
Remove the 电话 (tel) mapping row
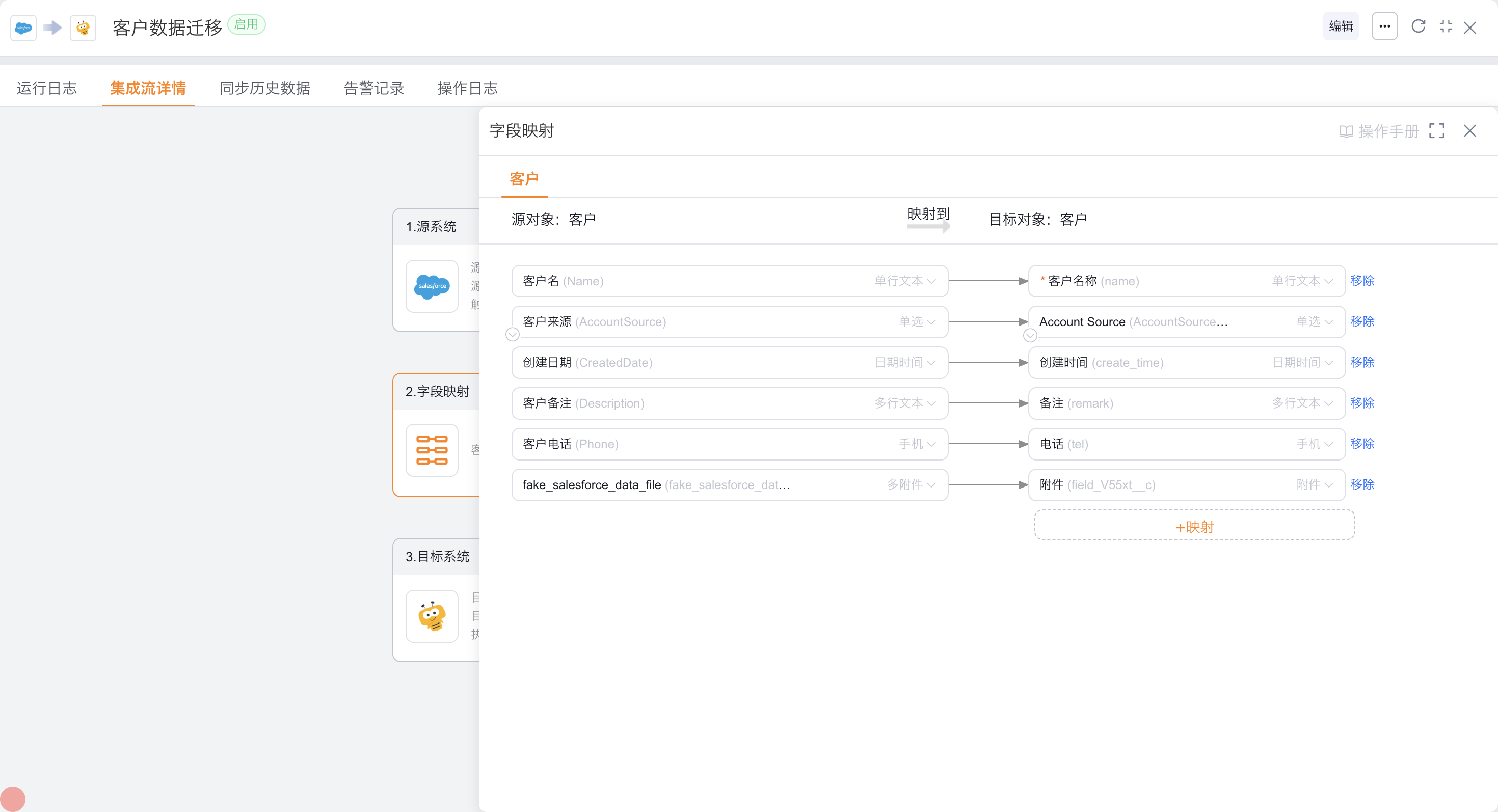[x=1361, y=444]
